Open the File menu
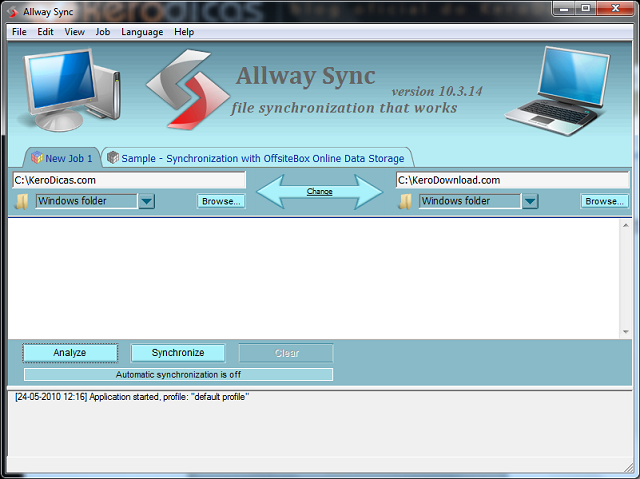640x479 pixels. 19,32
